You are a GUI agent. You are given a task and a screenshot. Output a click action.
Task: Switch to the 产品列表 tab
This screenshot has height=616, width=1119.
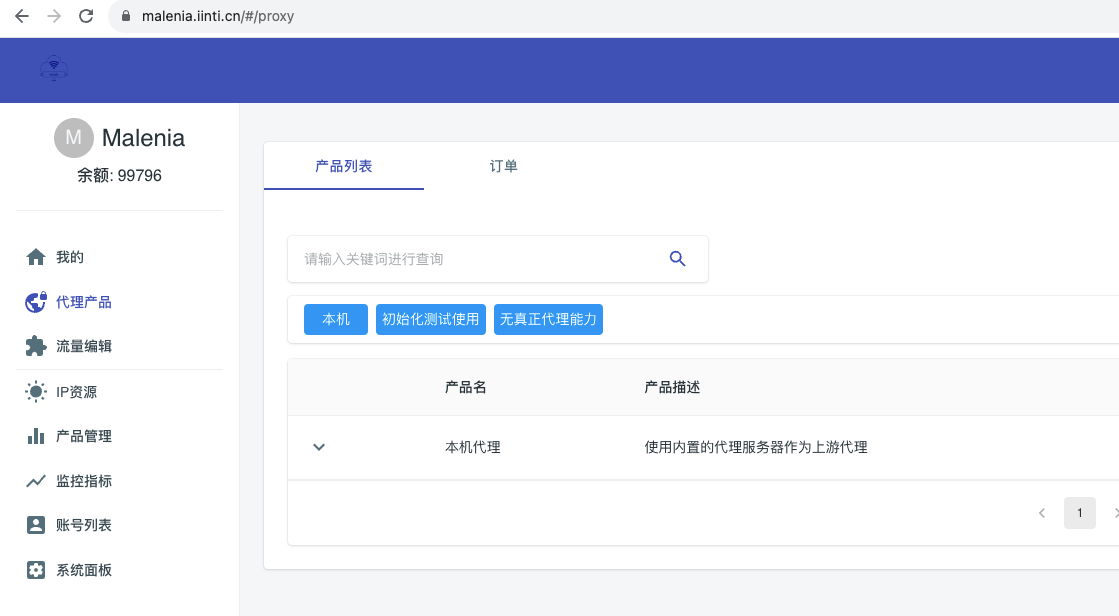click(343, 166)
